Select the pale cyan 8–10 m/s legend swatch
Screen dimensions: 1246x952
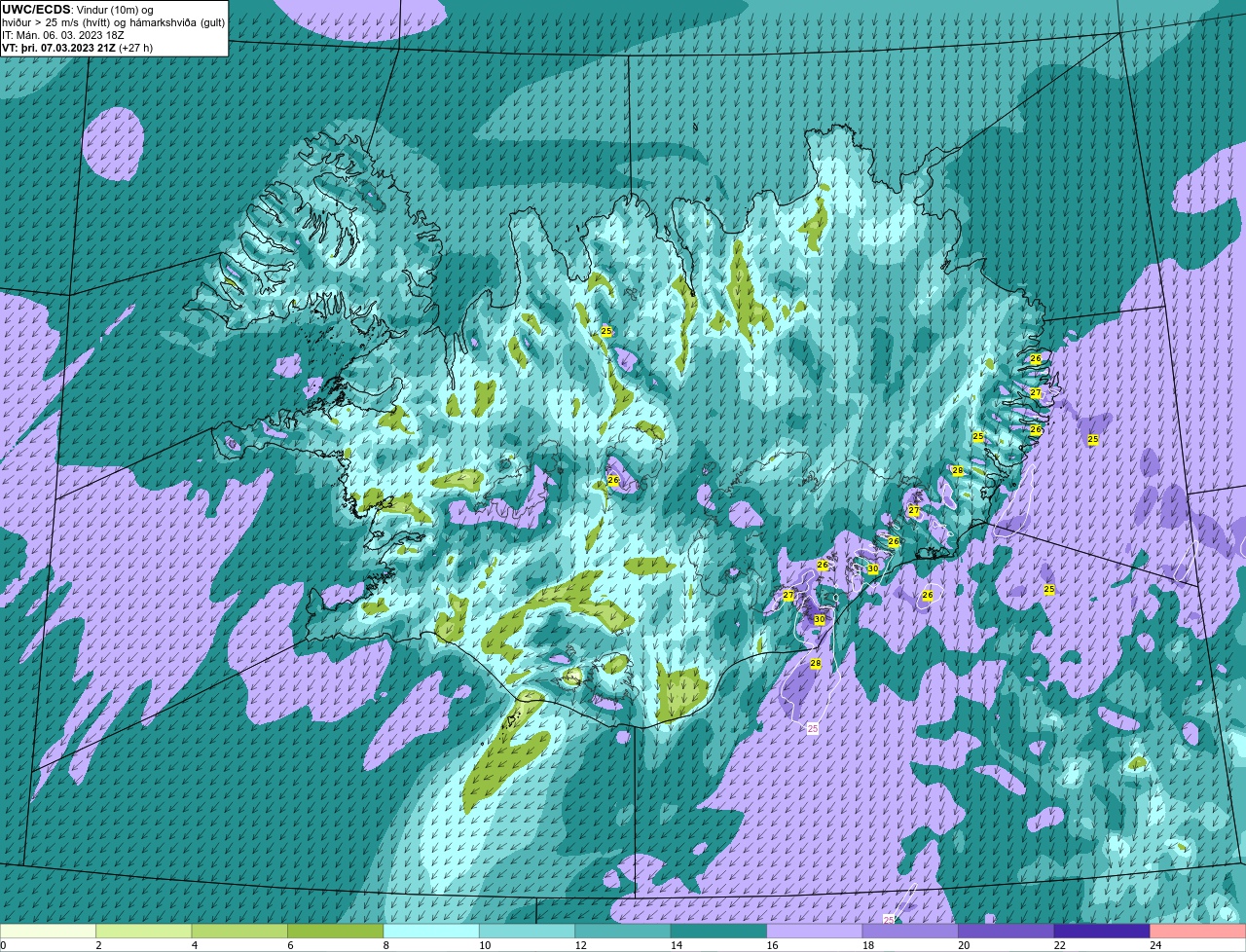coord(431,931)
